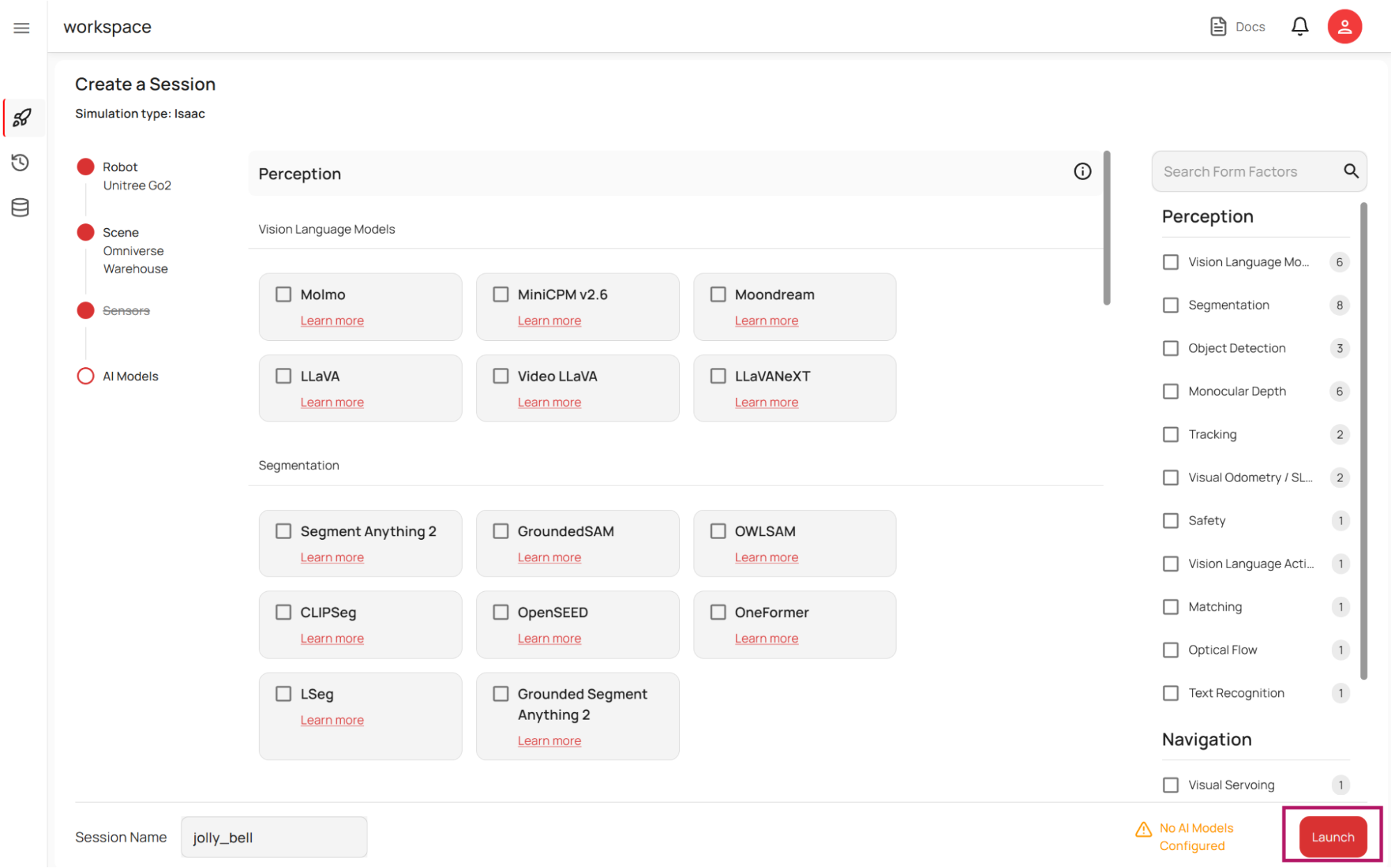Open the database sidebar icon
1391x868 pixels.
[x=20, y=207]
